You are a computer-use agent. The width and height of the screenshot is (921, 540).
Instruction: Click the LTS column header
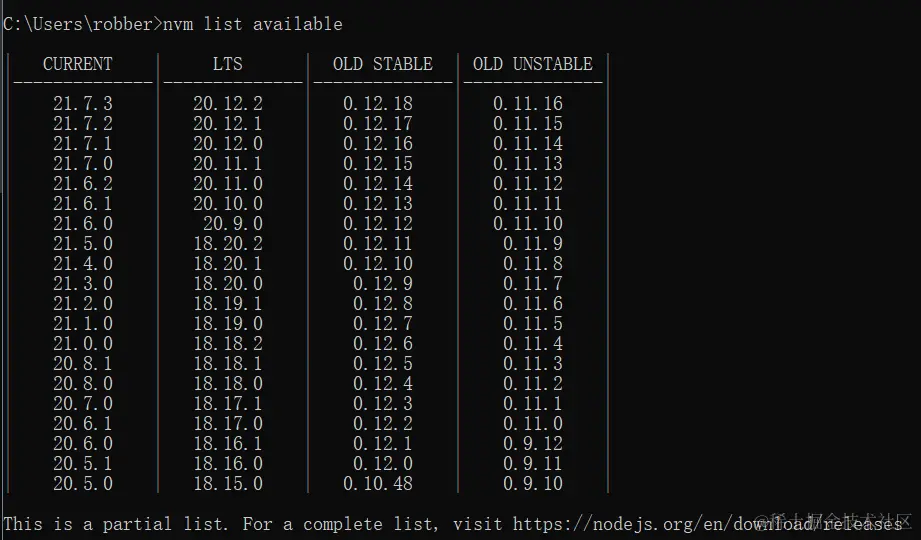pyautogui.click(x=227, y=64)
